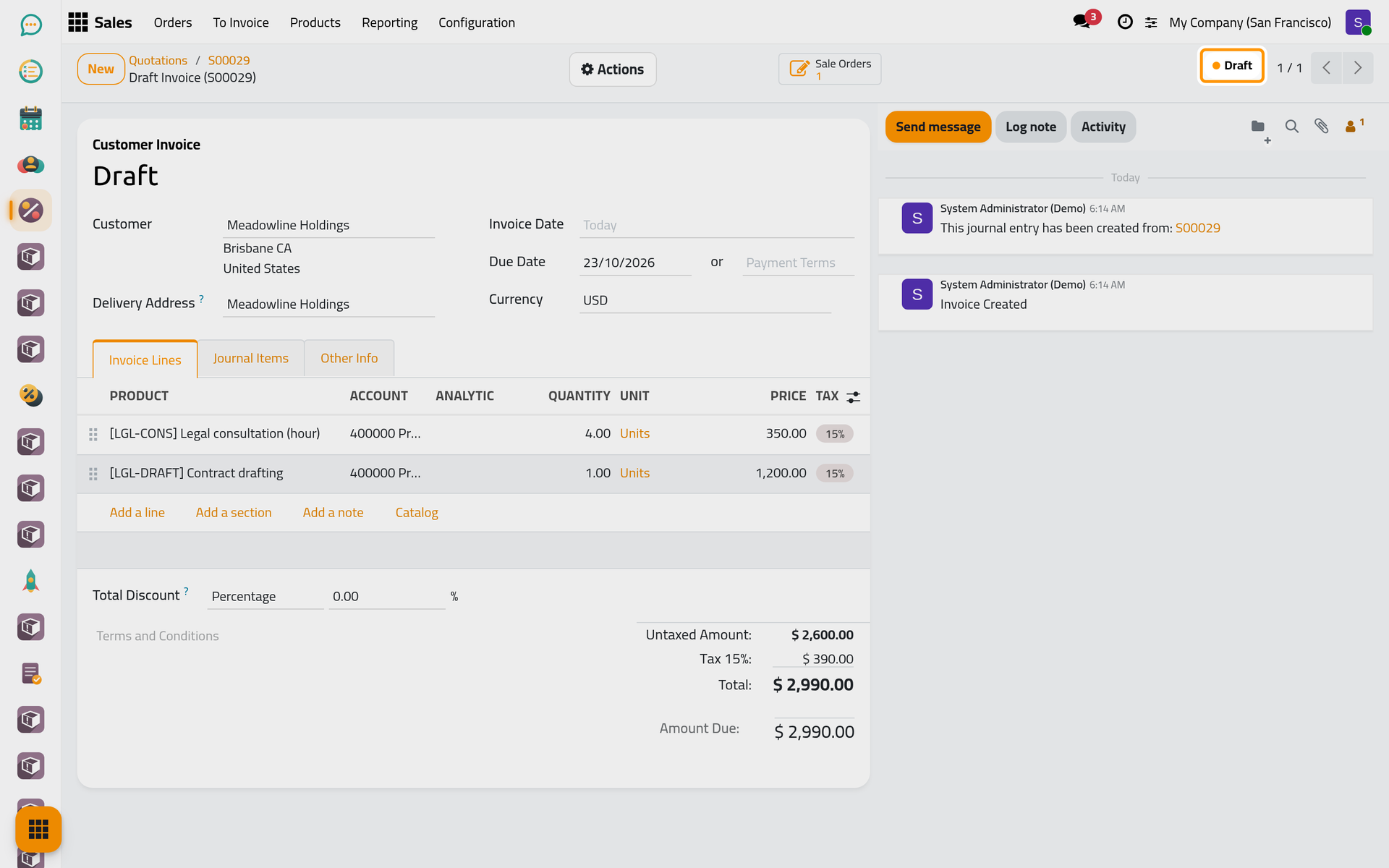The height and width of the screenshot is (868, 1389).
Task: Open the Reporting menu
Action: [389, 22]
